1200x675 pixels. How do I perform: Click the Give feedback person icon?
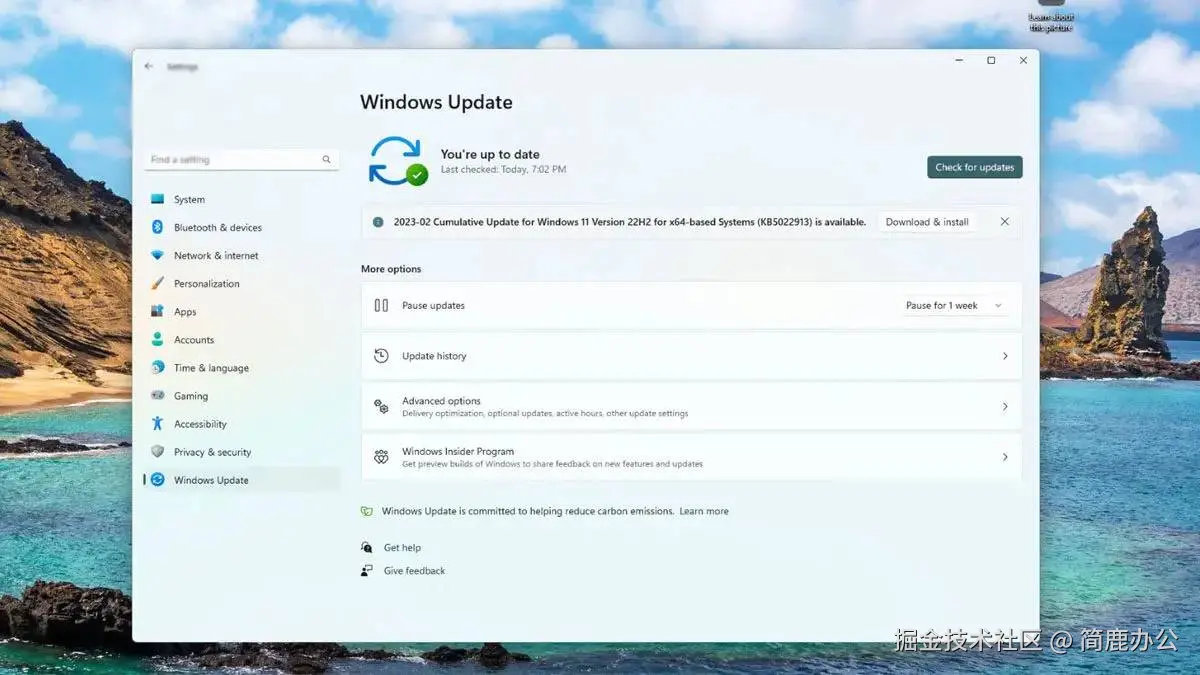click(367, 570)
